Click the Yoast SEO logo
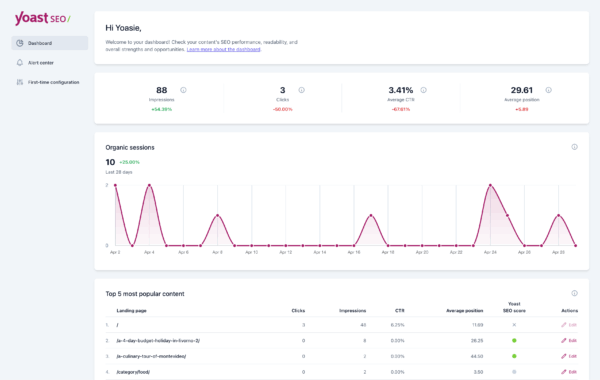Screen dimensions: 600x380 [x=42, y=18]
